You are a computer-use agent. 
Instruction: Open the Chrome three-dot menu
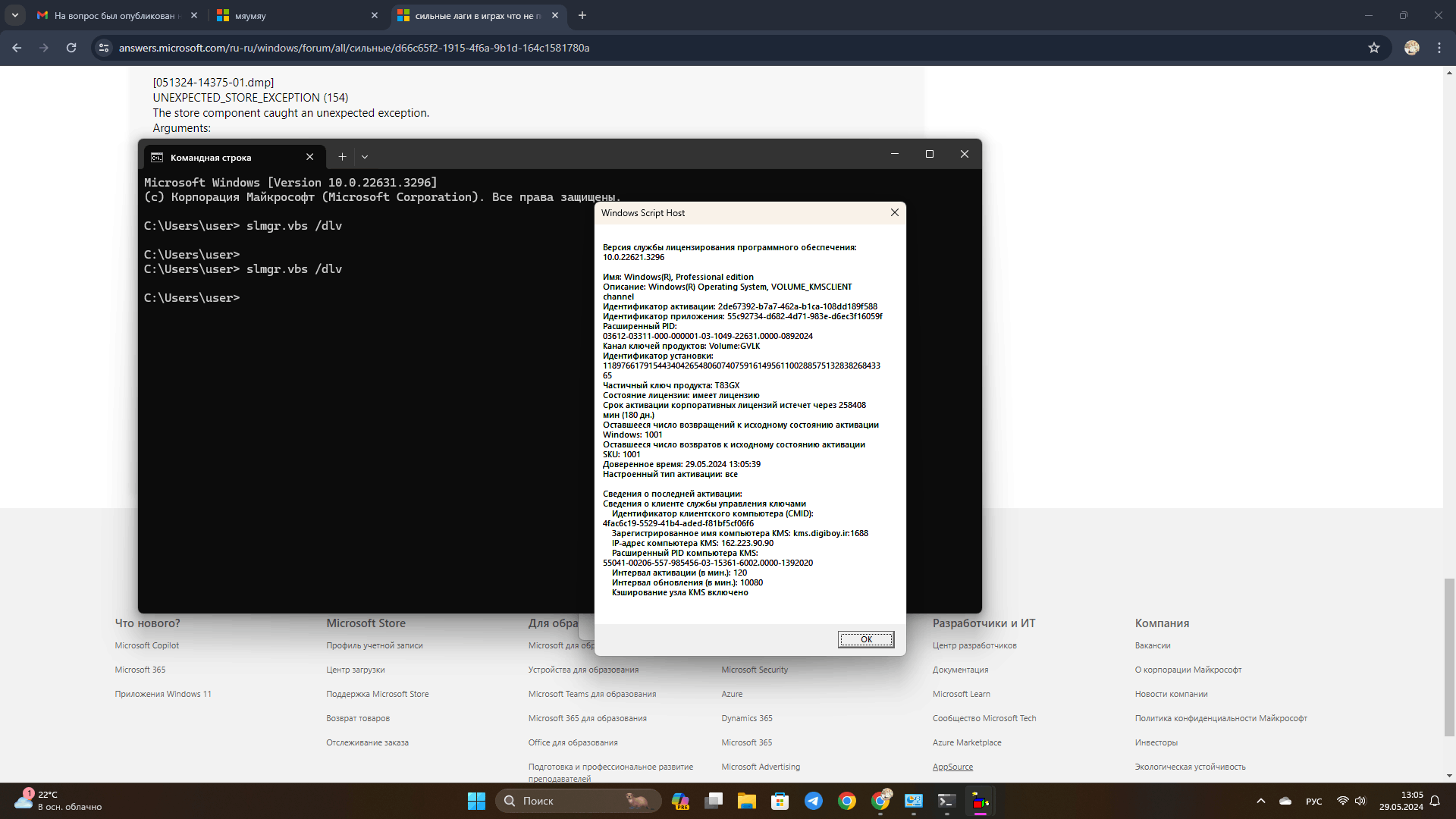tap(1439, 48)
